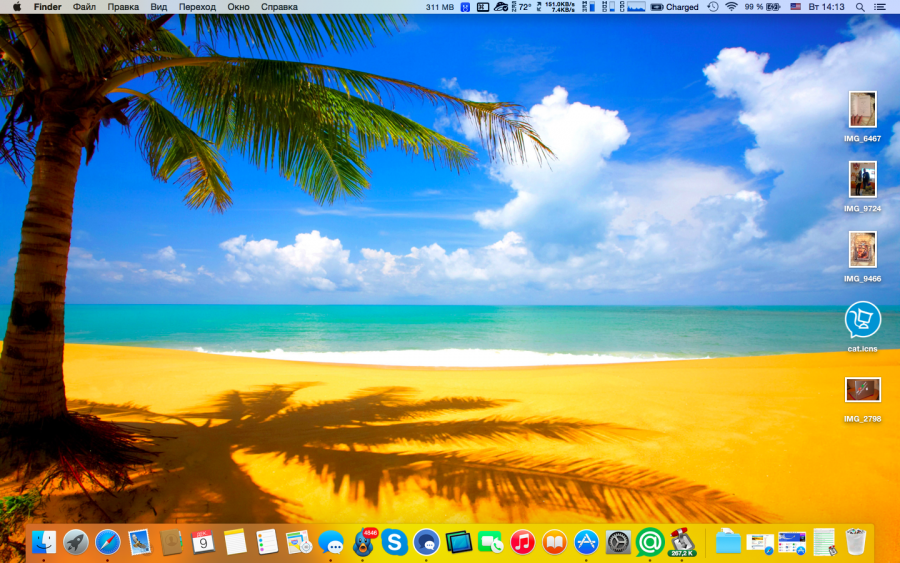Click the Spotlight search magnifier
The image size is (900, 563).
pyautogui.click(x=859, y=7)
